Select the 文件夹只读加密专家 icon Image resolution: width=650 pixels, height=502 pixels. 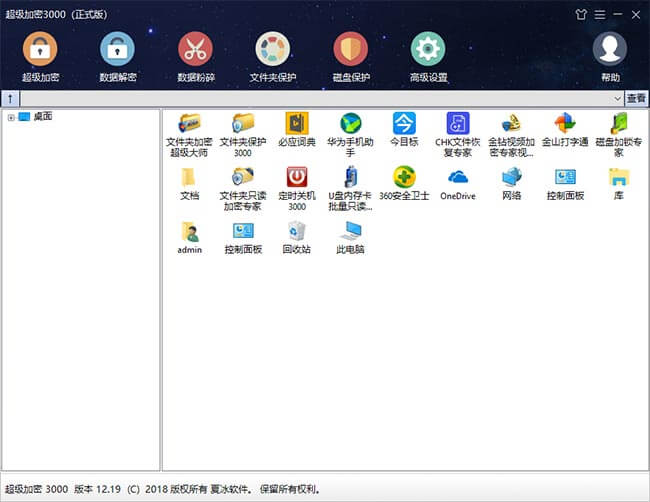[x=243, y=189]
